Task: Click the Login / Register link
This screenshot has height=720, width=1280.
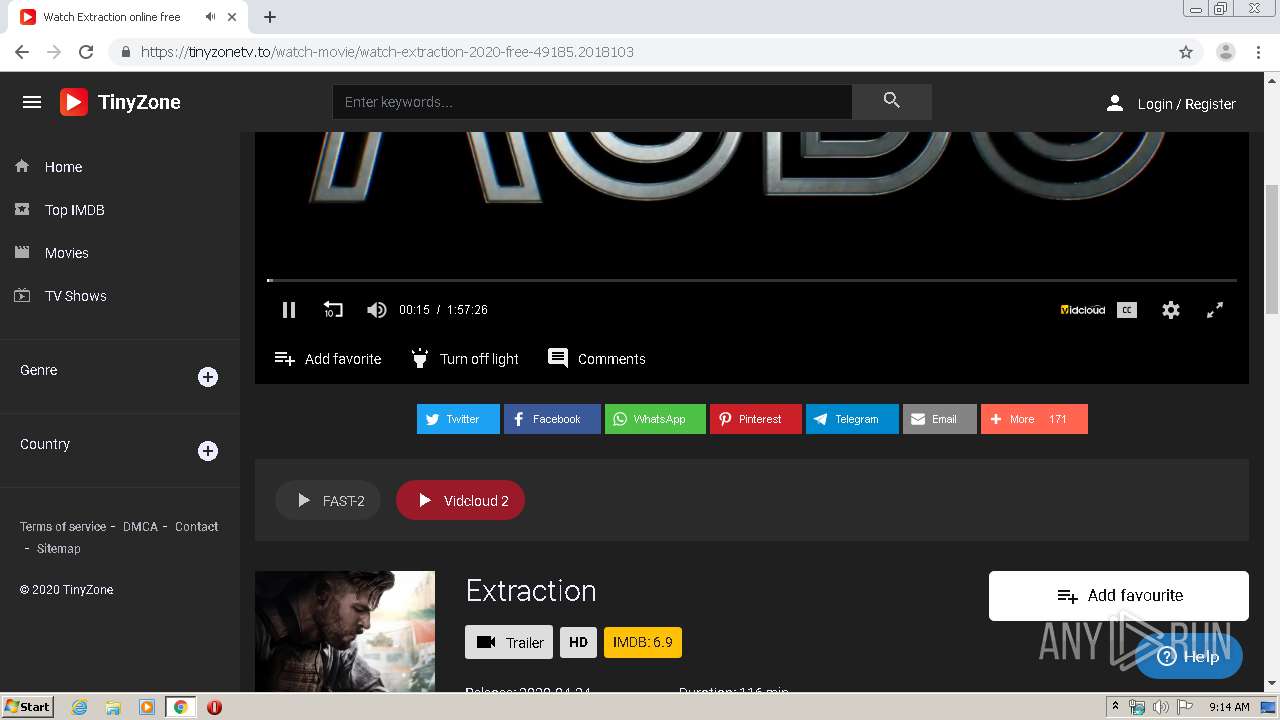Action: 1171,104
